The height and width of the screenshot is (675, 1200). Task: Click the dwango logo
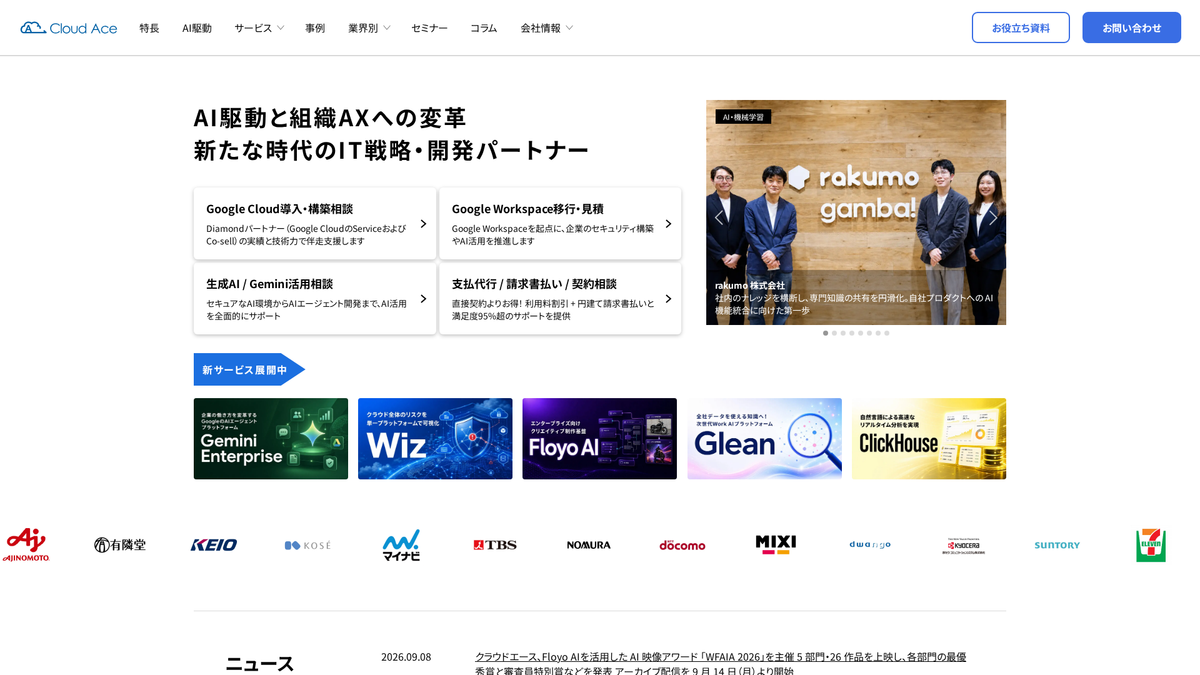(870, 545)
